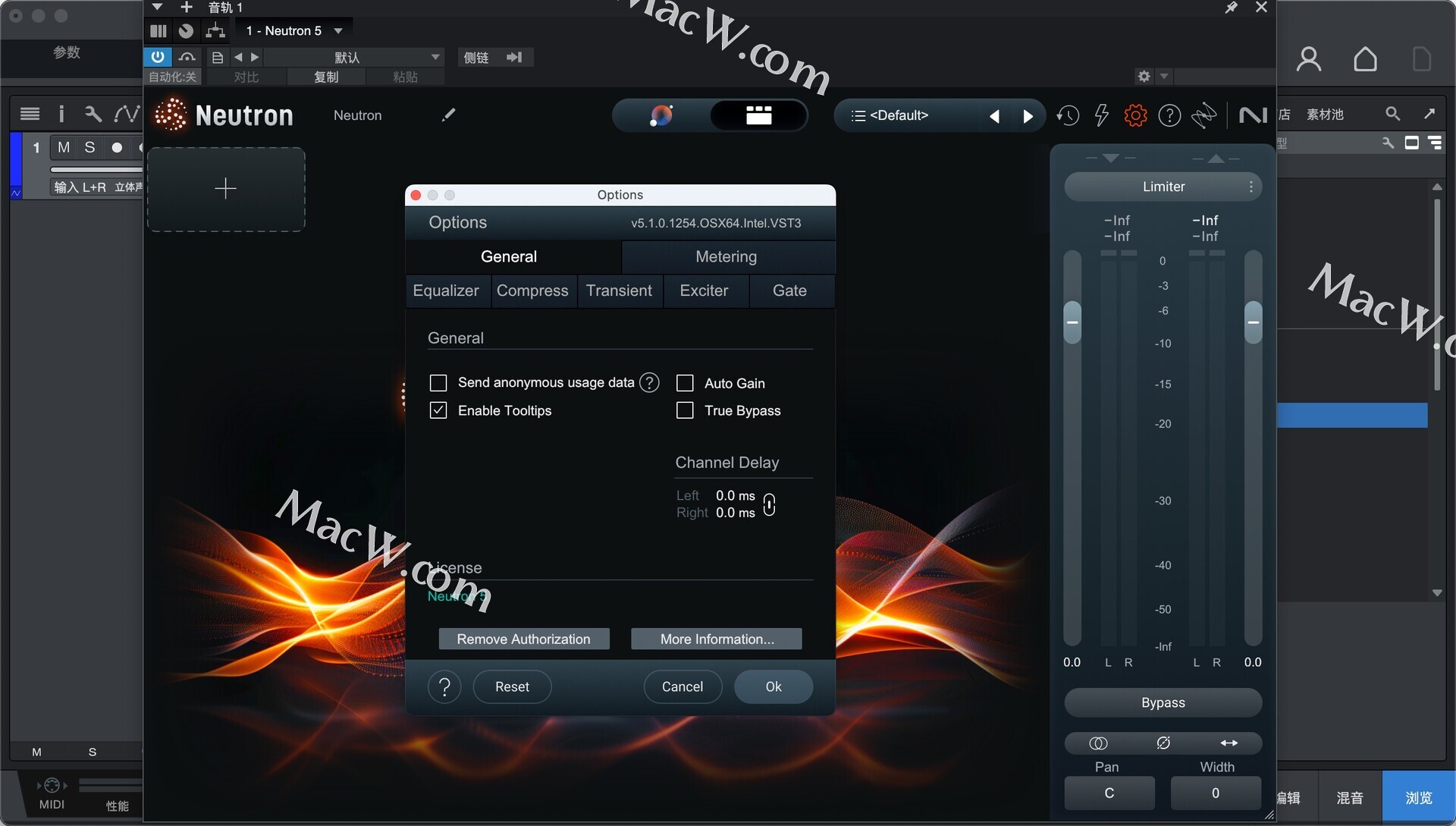1456x826 pixels.
Task: Cancel the Options dialog
Action: pyautogui.click(x=682, y=687)
